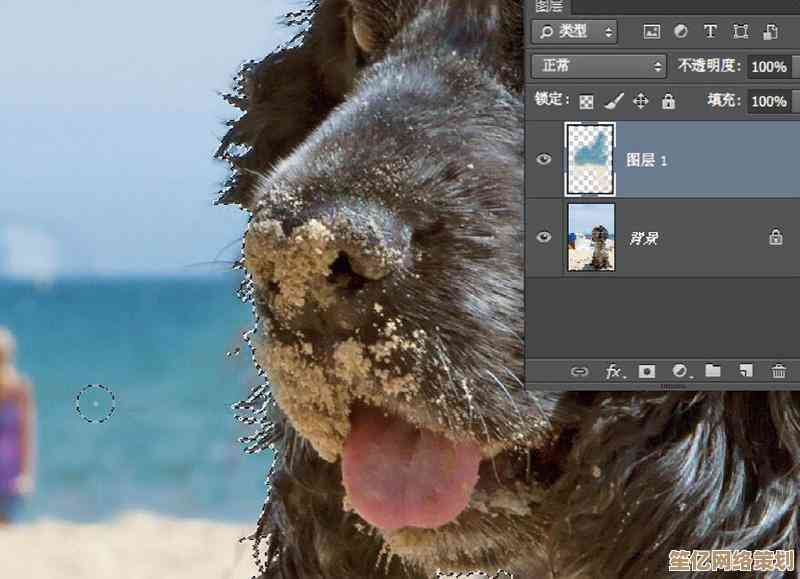This screenshot has width=800, height=579.
Task: Toggle lock transparent pixels
Action: point(587,101)
